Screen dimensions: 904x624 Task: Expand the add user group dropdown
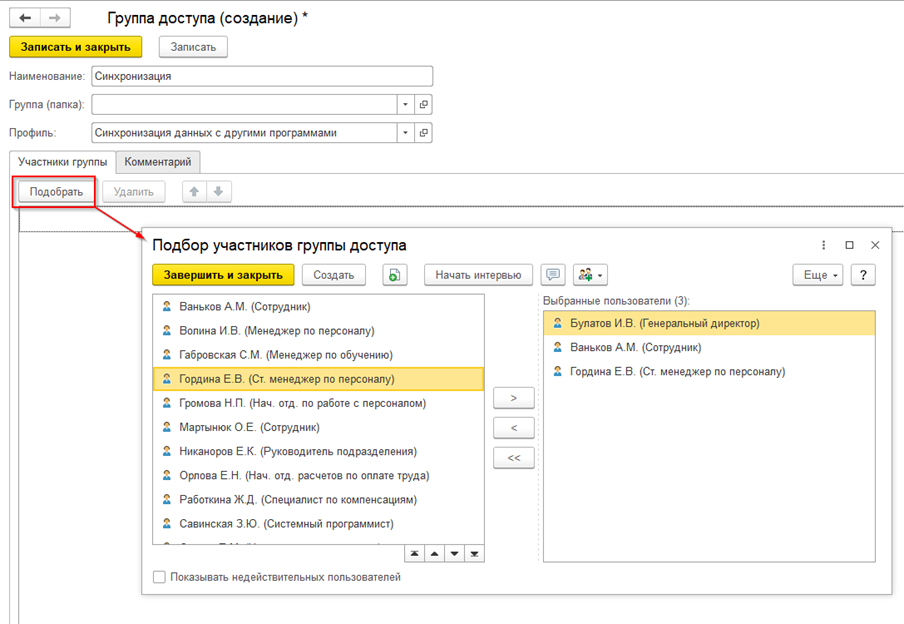click(x=590, y=275)
